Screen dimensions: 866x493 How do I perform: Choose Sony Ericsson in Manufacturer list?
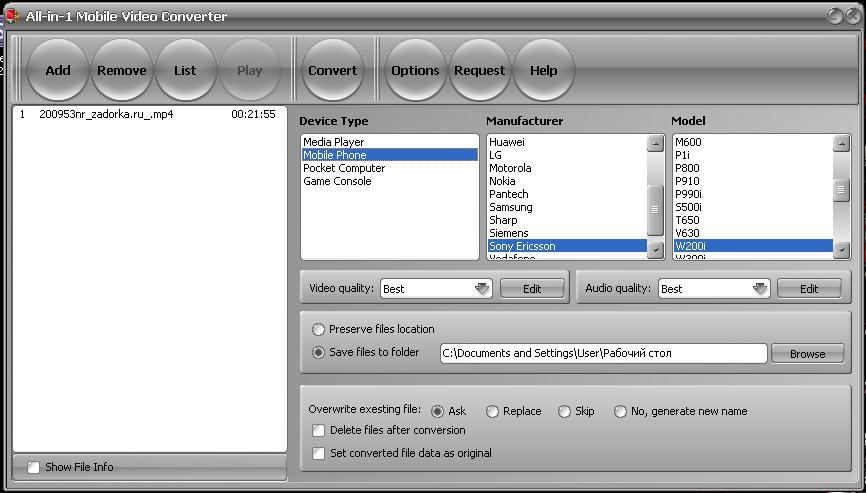(x=567, y=246)
